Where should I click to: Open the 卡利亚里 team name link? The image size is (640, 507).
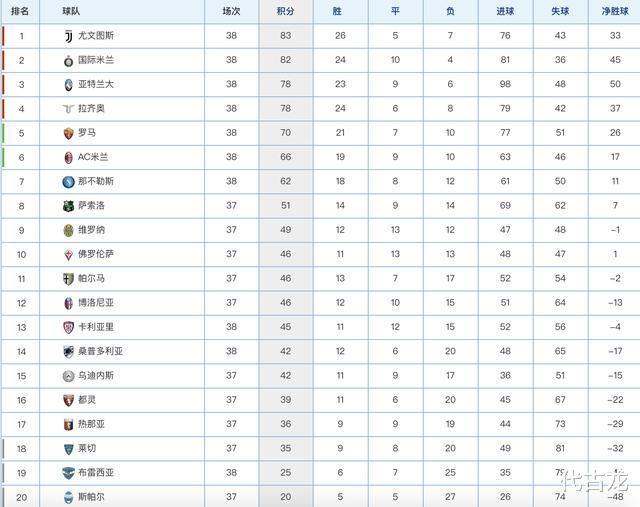pyautogui.click(x=96, y=327)
